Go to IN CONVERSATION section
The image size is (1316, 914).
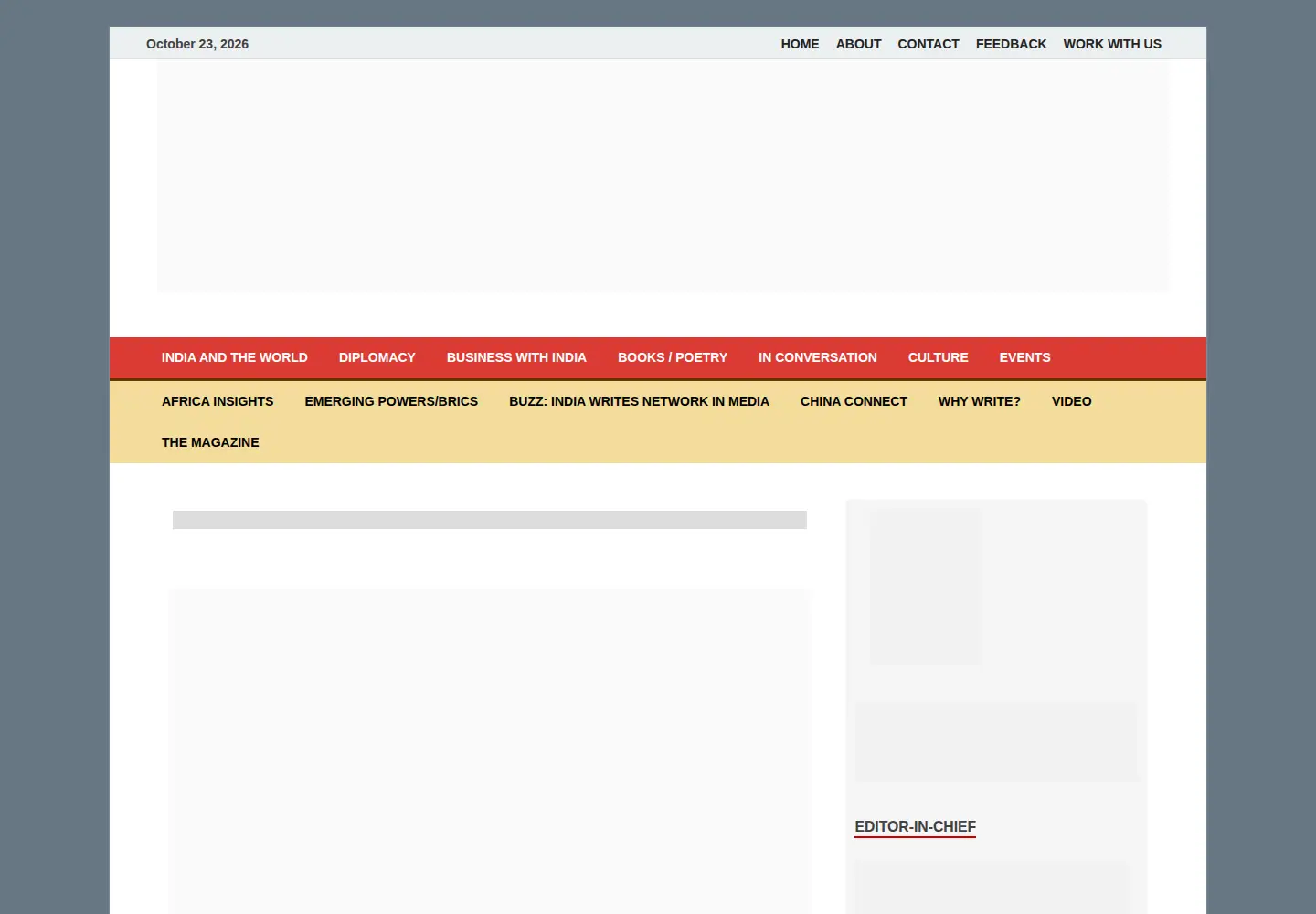[x=818, y=357]
